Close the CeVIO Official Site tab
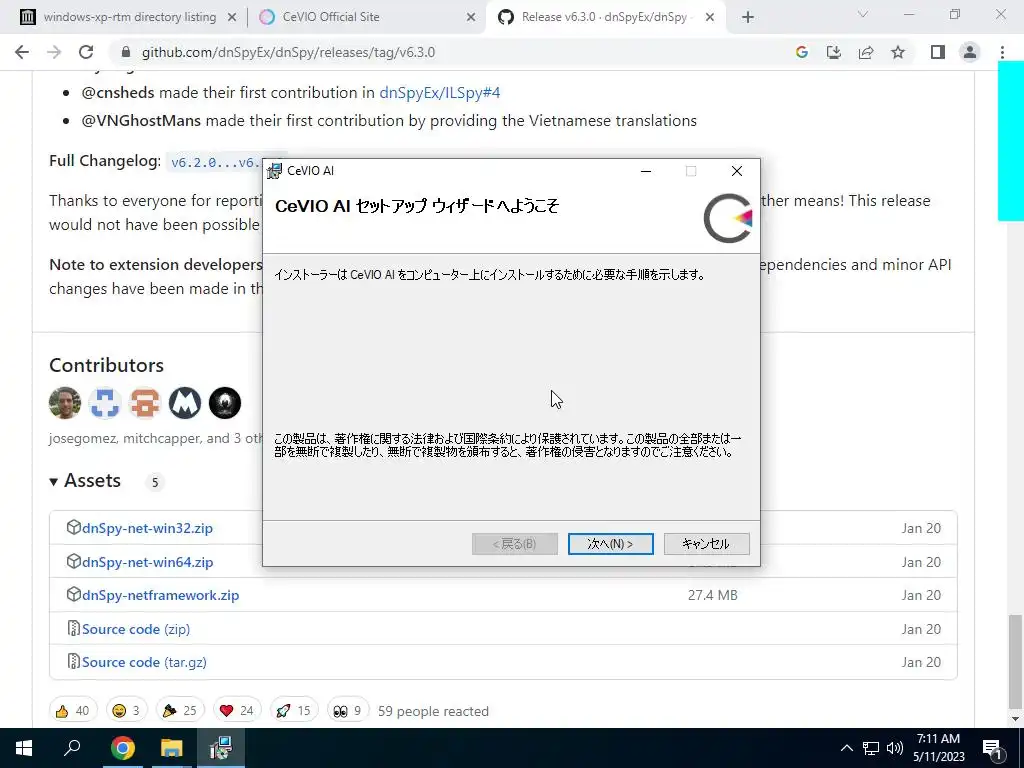 (471, 18)
